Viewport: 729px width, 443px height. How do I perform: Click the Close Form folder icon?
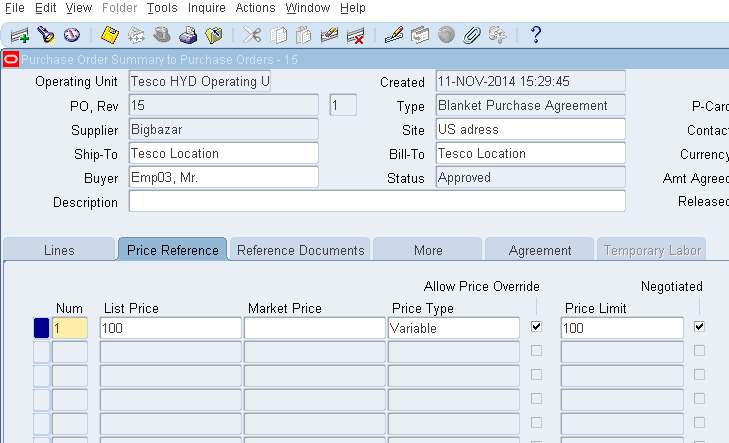(213, 35)
